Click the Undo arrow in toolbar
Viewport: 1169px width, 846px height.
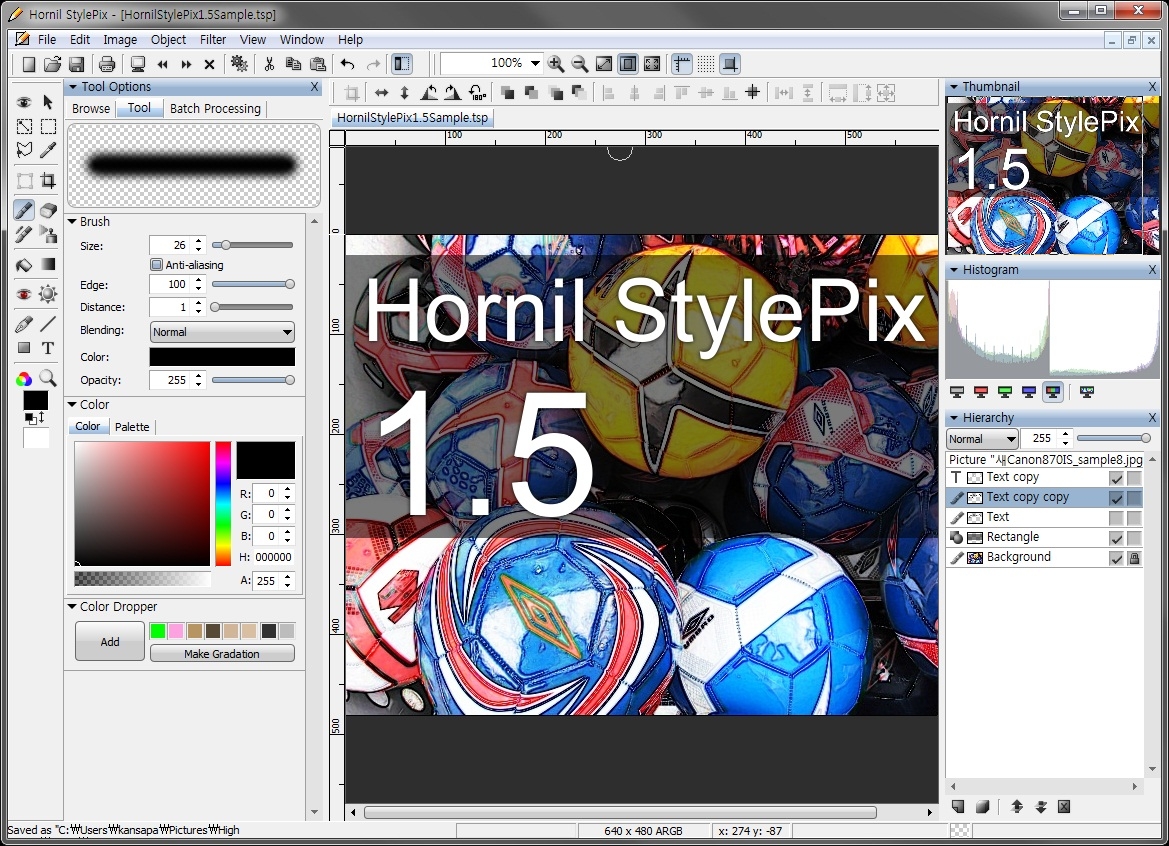[x=347, y=64]
